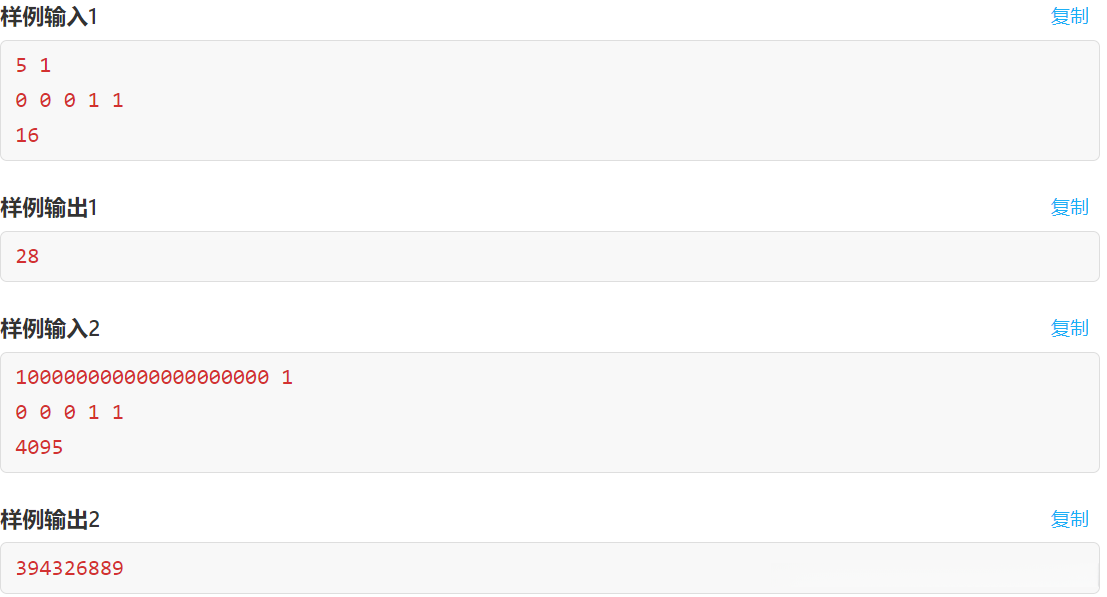
Task: Click the value 4095 in 样例输入2
Action: 39,447
